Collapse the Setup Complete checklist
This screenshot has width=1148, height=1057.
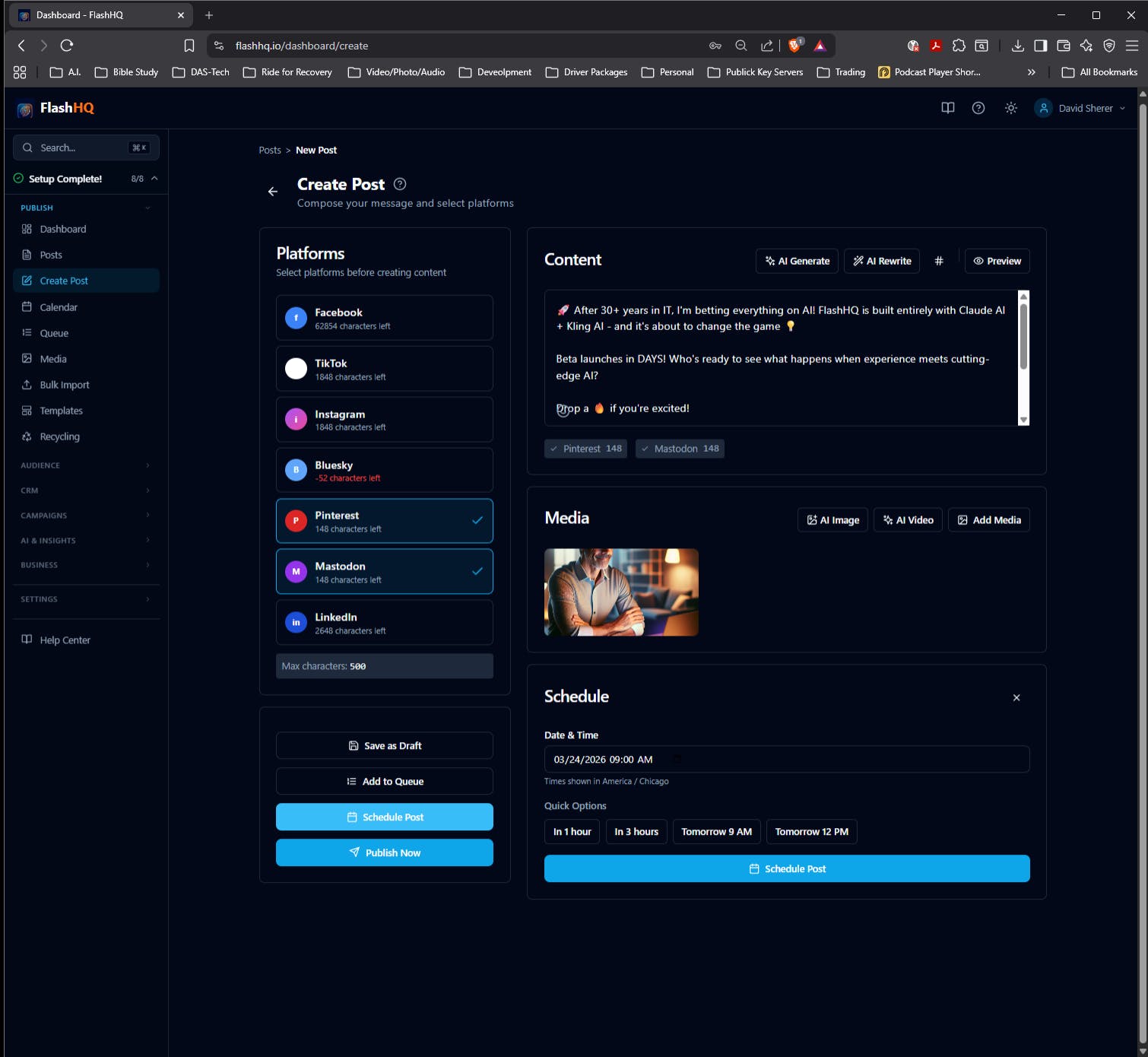click(x=154, y=178)
